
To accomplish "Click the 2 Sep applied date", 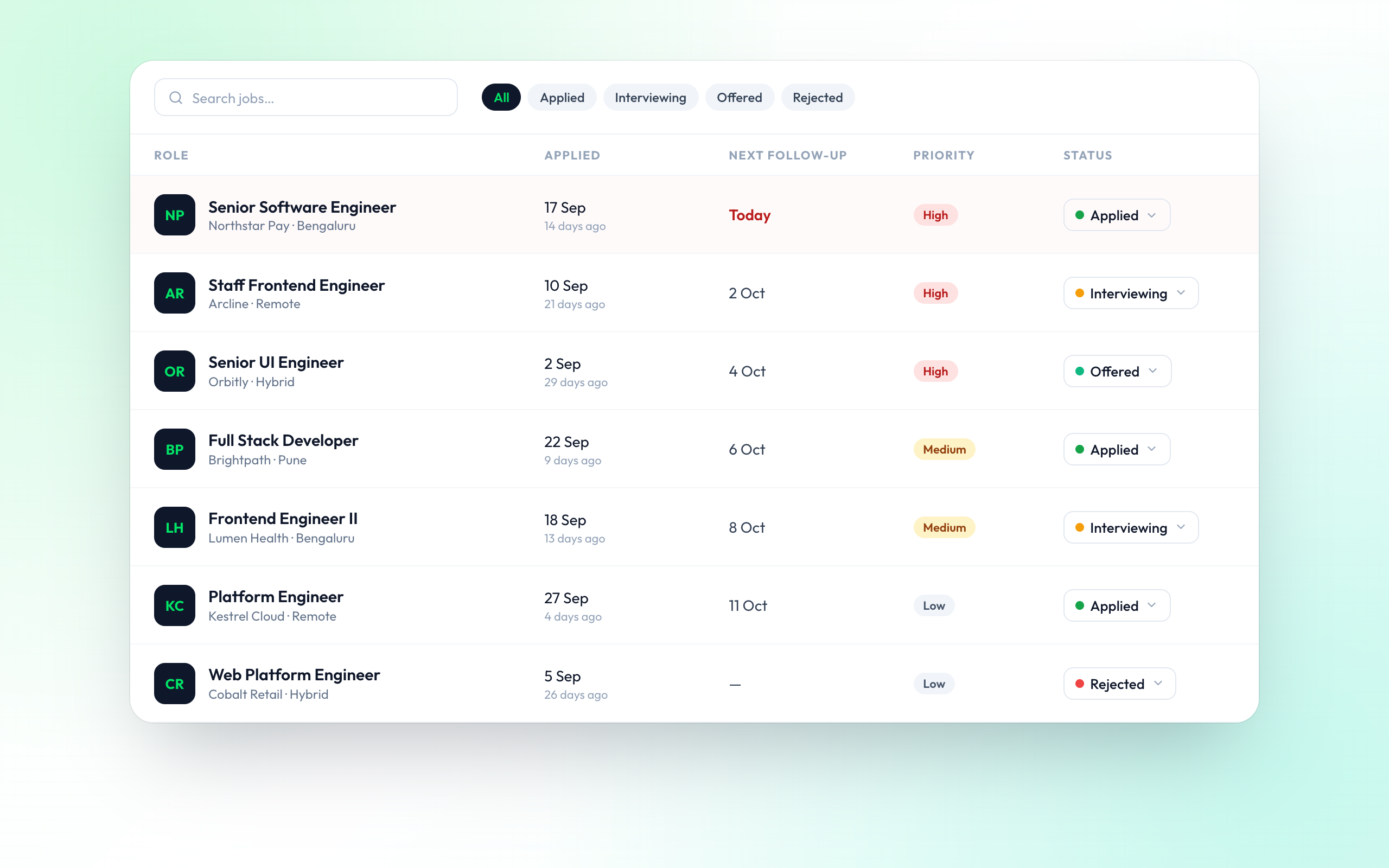I will [562, 363].
